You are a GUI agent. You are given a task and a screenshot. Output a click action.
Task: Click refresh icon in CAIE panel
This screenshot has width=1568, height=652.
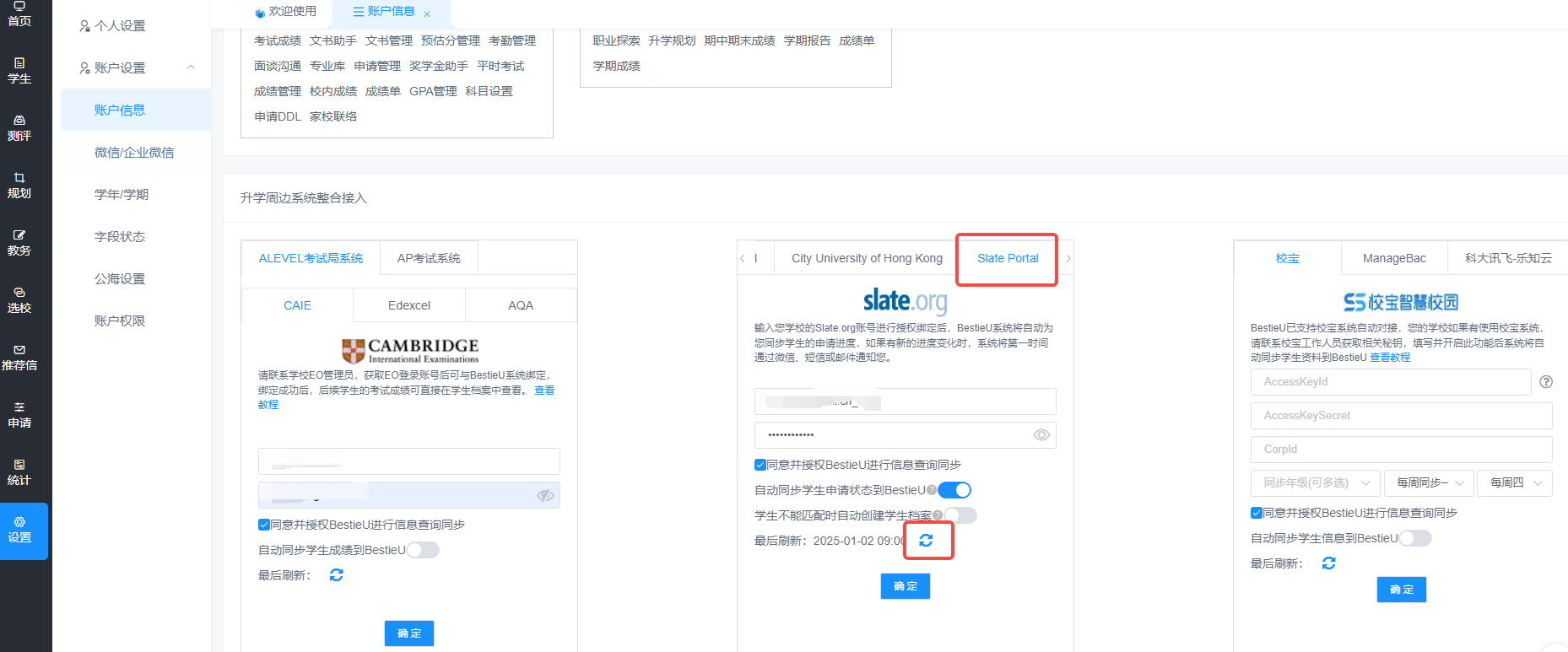[x=337, y=575]
